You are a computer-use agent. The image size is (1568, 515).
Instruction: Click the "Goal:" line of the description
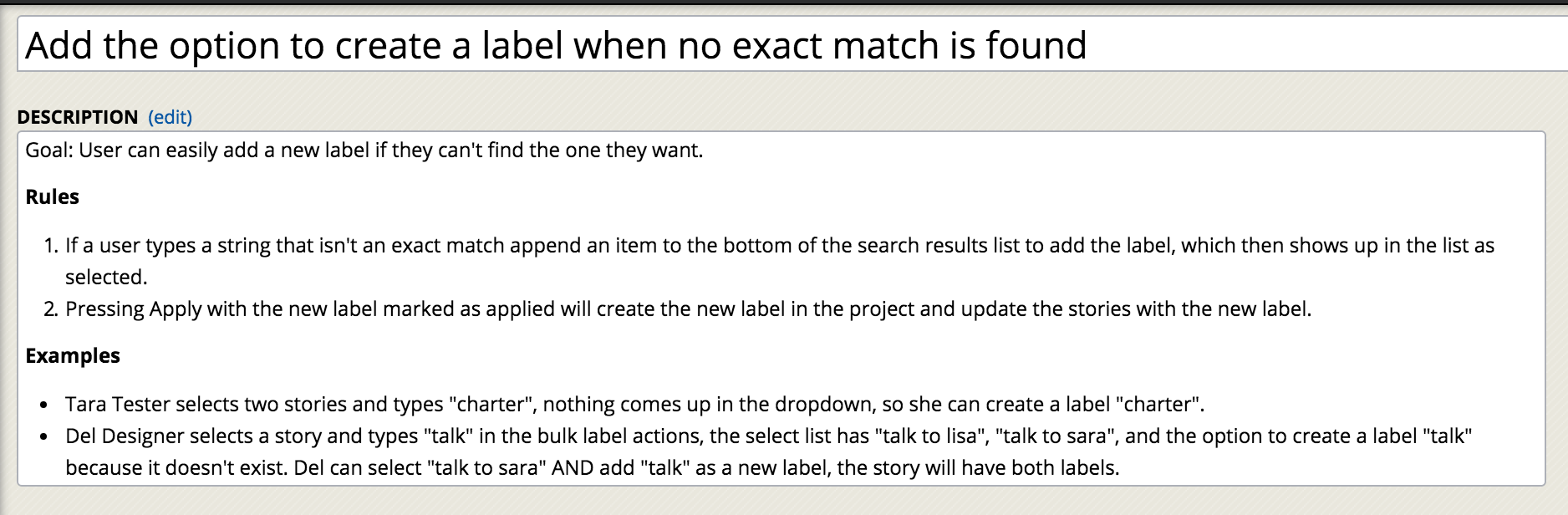(x=364, y=150)
